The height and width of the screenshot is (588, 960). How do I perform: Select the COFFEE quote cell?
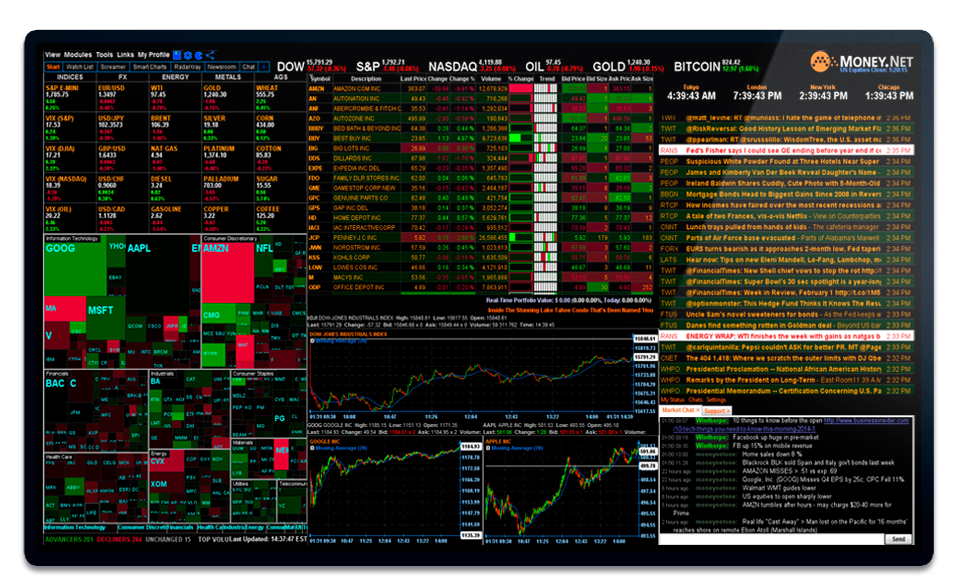(x=280, y=219)
